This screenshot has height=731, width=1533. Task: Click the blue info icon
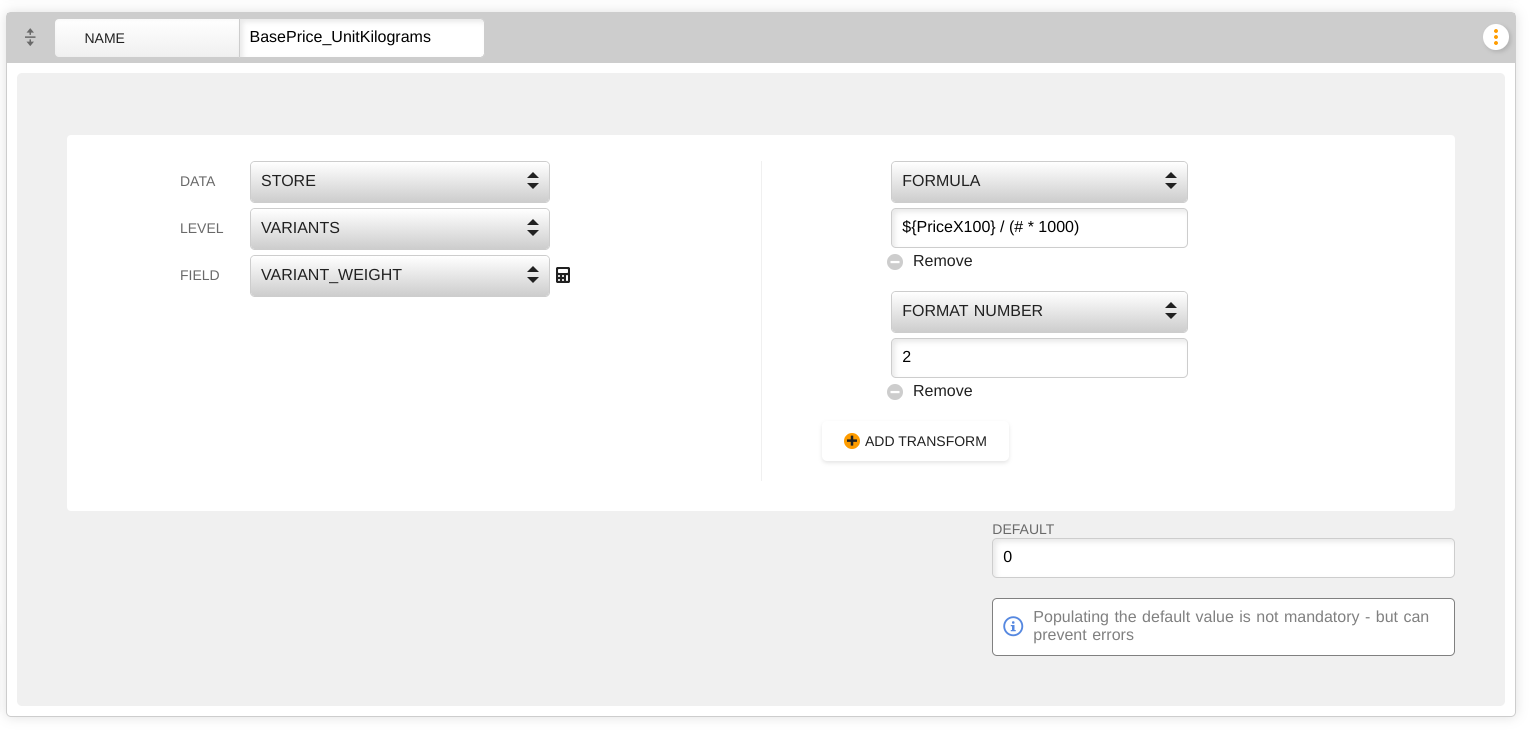1013,626
